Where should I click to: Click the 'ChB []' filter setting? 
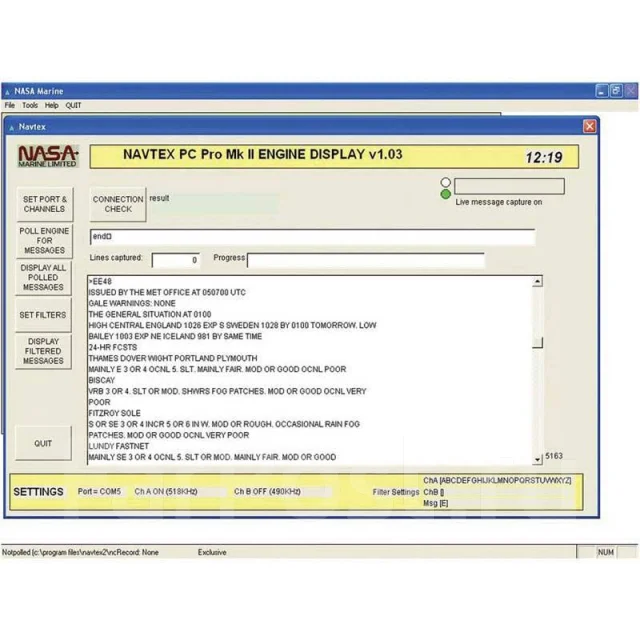pos(433,492)
